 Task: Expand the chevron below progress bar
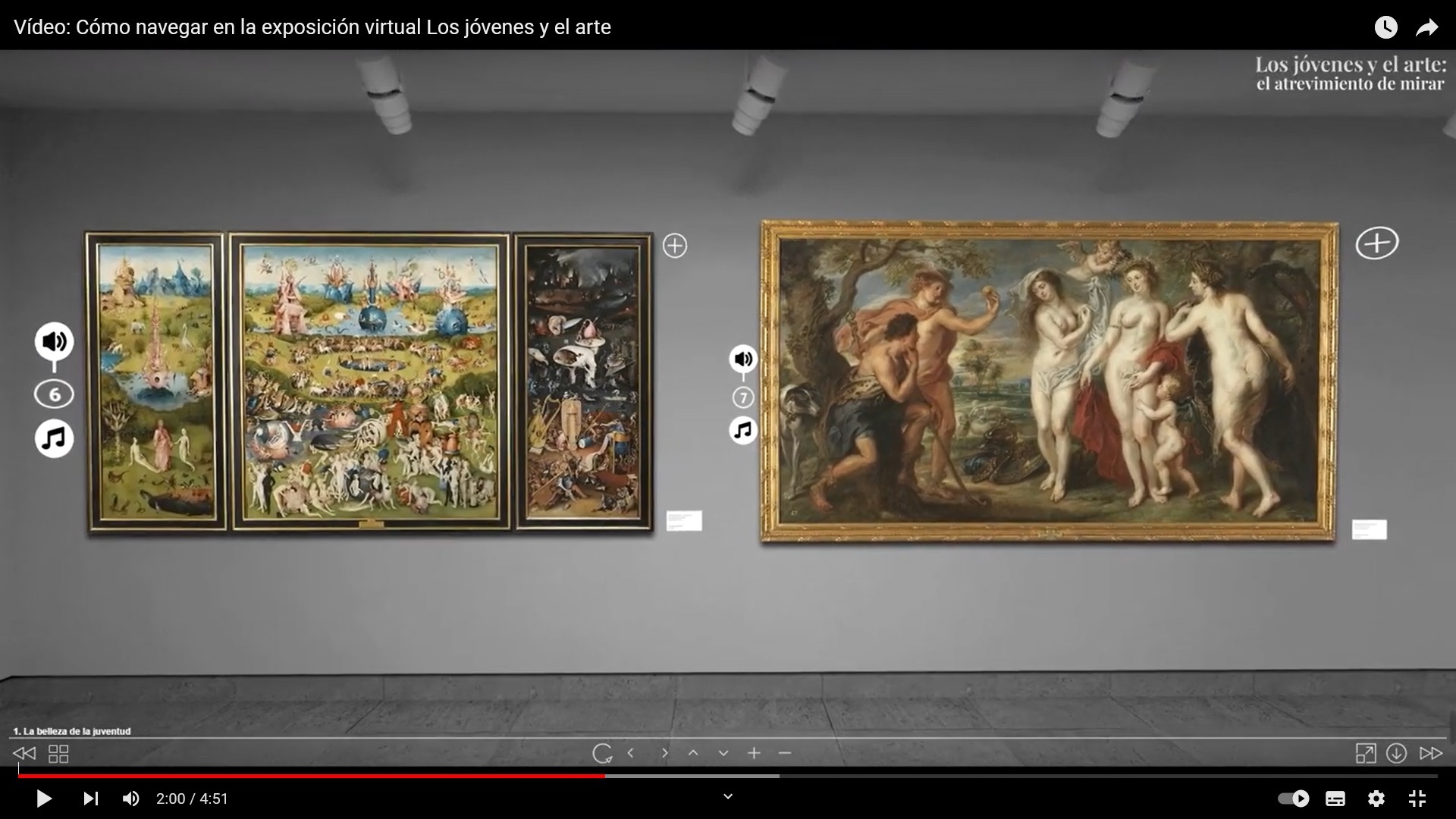(x=728, y=796)
